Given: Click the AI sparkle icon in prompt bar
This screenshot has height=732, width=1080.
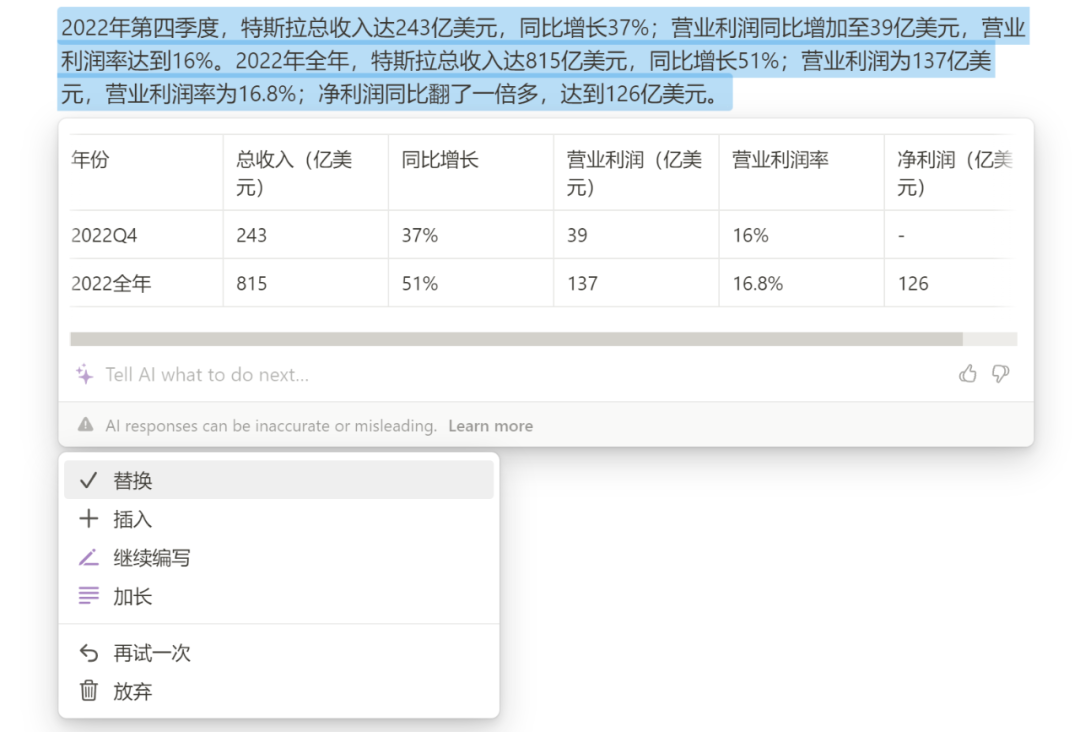Looking at the screenshot, I should point(85,374).
